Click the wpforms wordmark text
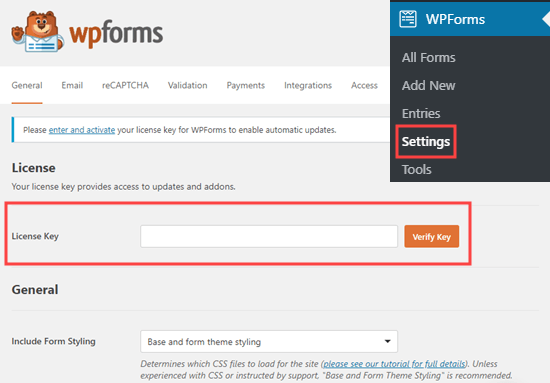 pos(116,33)
